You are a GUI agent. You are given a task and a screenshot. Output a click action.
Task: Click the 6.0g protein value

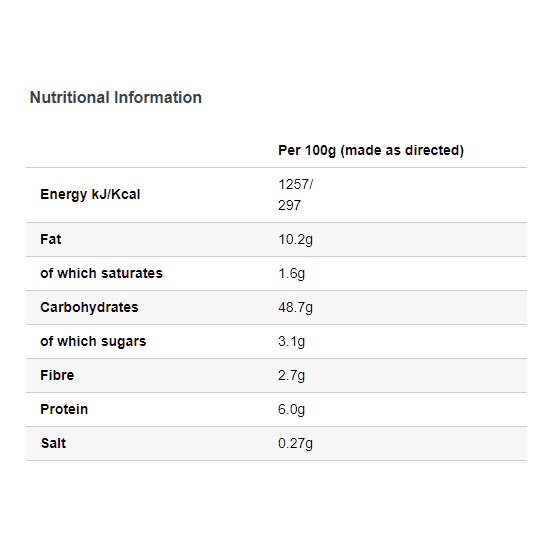(291, 410)
